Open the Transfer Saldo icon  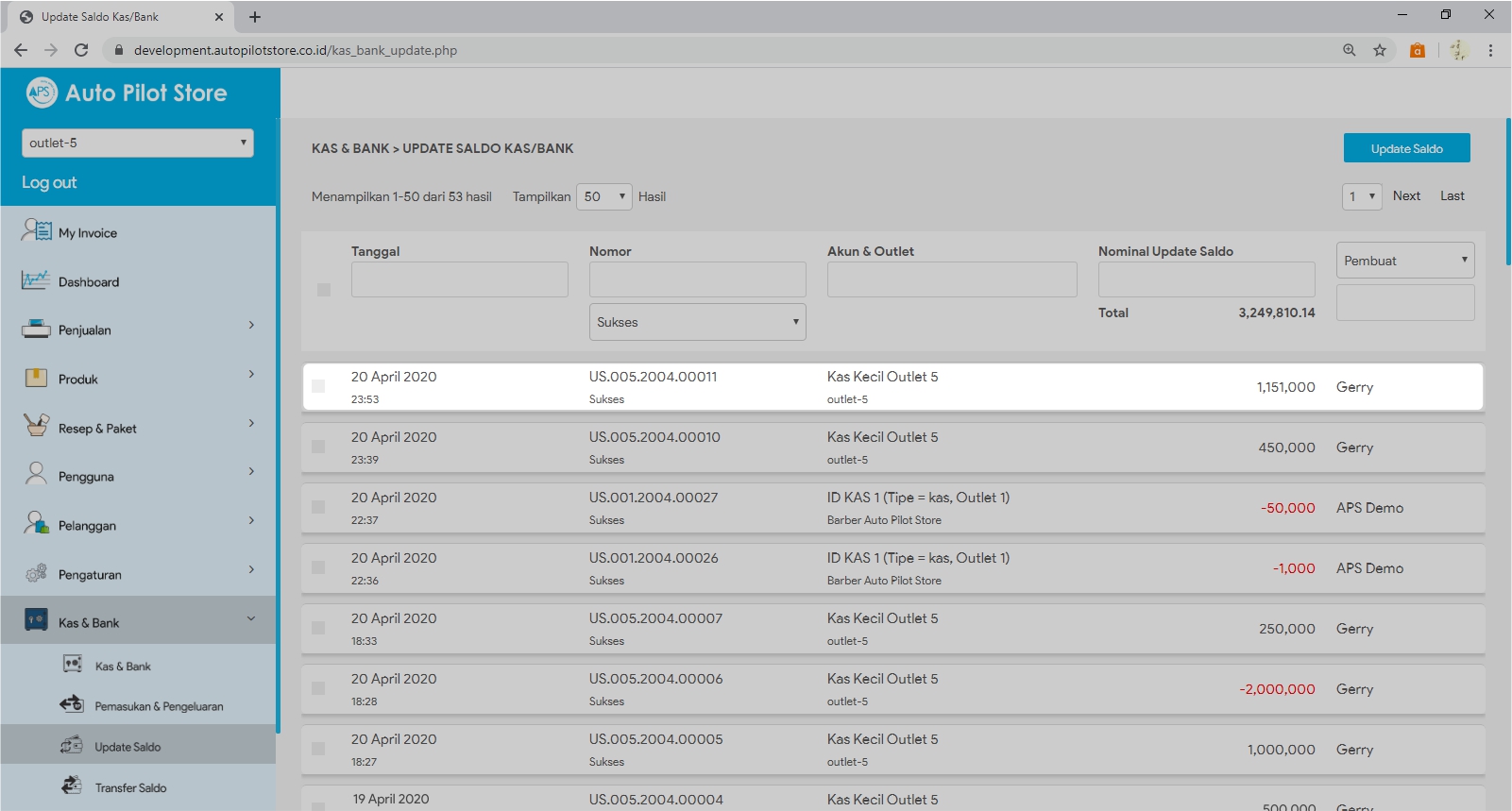(72, 786)
